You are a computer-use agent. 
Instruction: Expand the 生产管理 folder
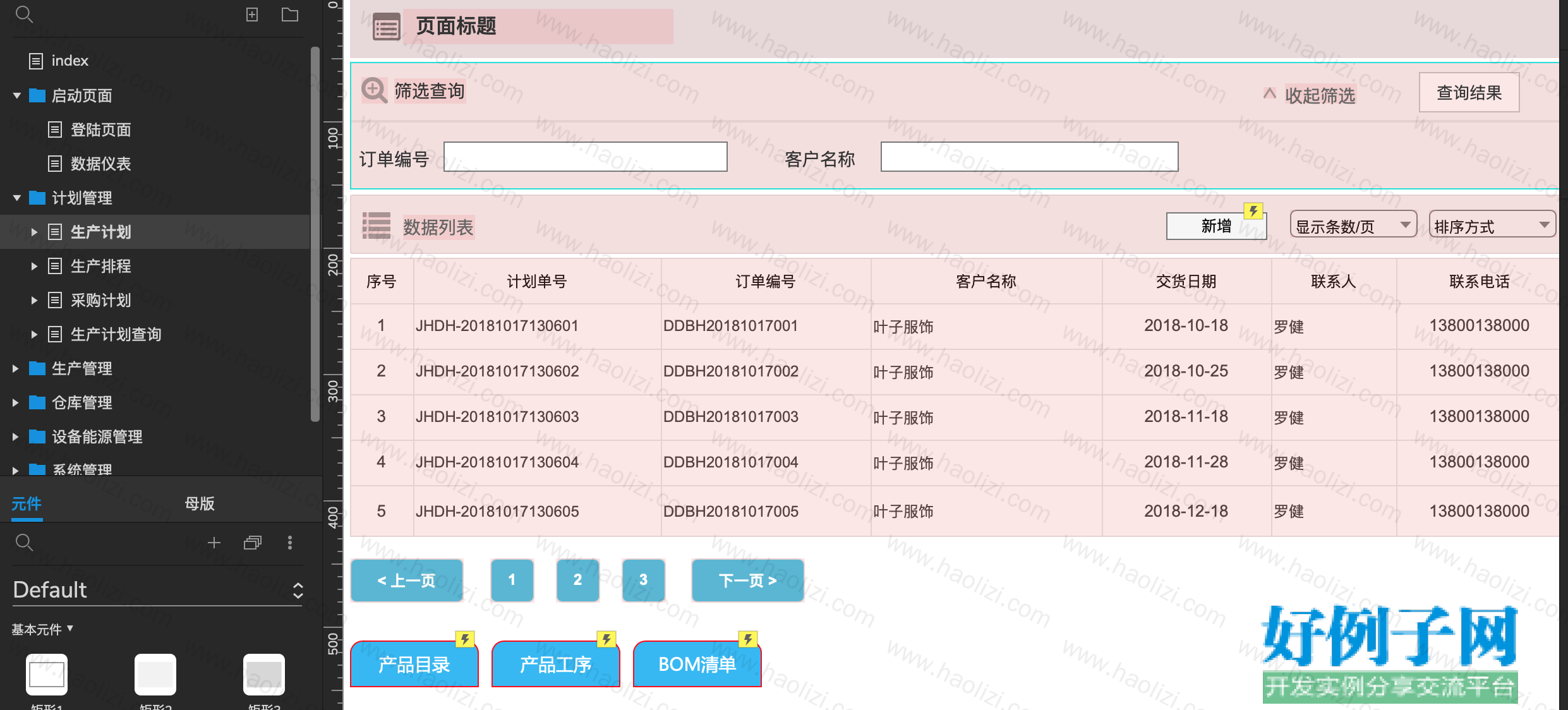click(16, 368)
